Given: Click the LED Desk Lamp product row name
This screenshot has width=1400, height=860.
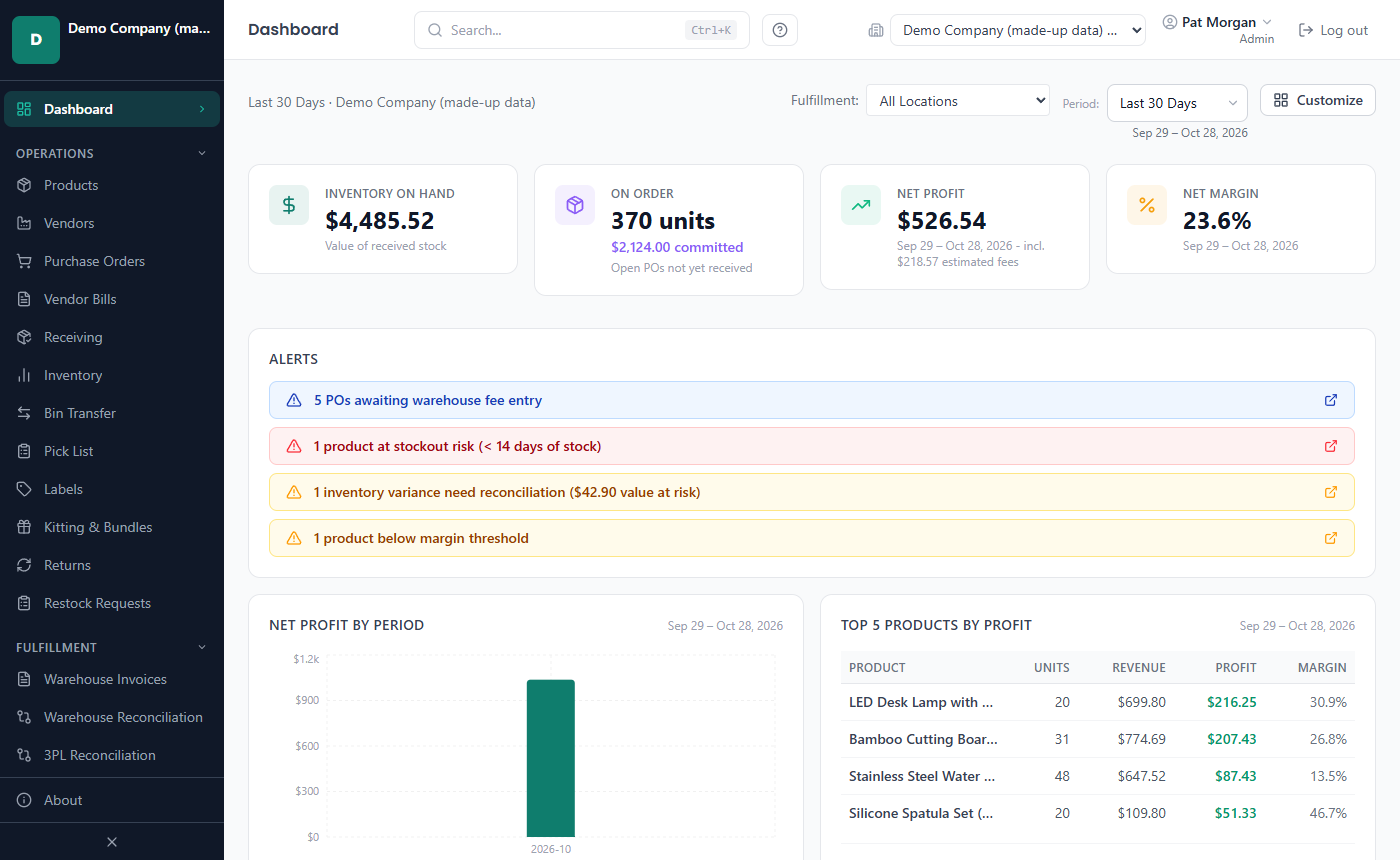Looking at the screenshot, I should [921, 702].
